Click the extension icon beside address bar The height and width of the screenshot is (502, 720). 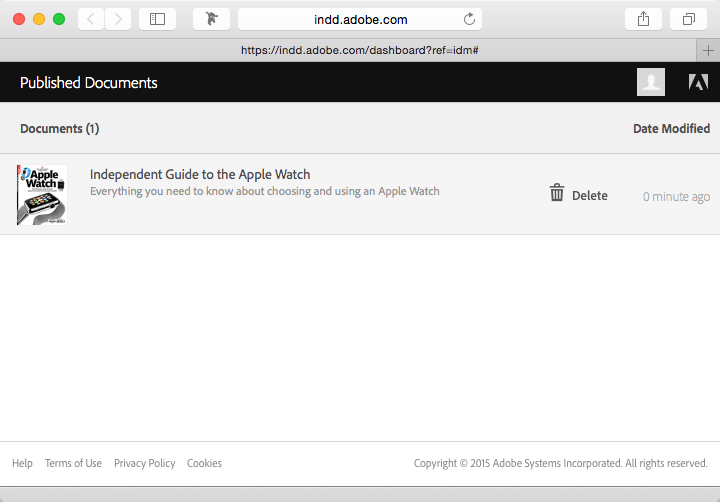[x=211, y=19]
